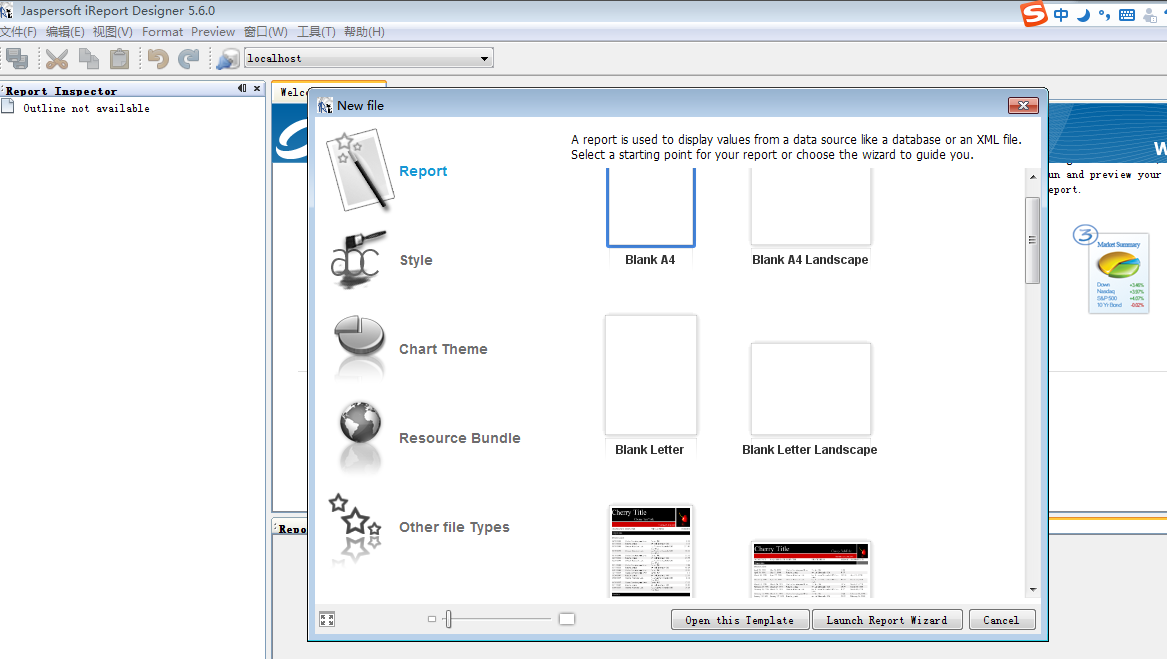Select the Blank A4 Landscape template thumbnail
The width and height of the screenshot is (1167, 659).
click(x=810, y=207)
